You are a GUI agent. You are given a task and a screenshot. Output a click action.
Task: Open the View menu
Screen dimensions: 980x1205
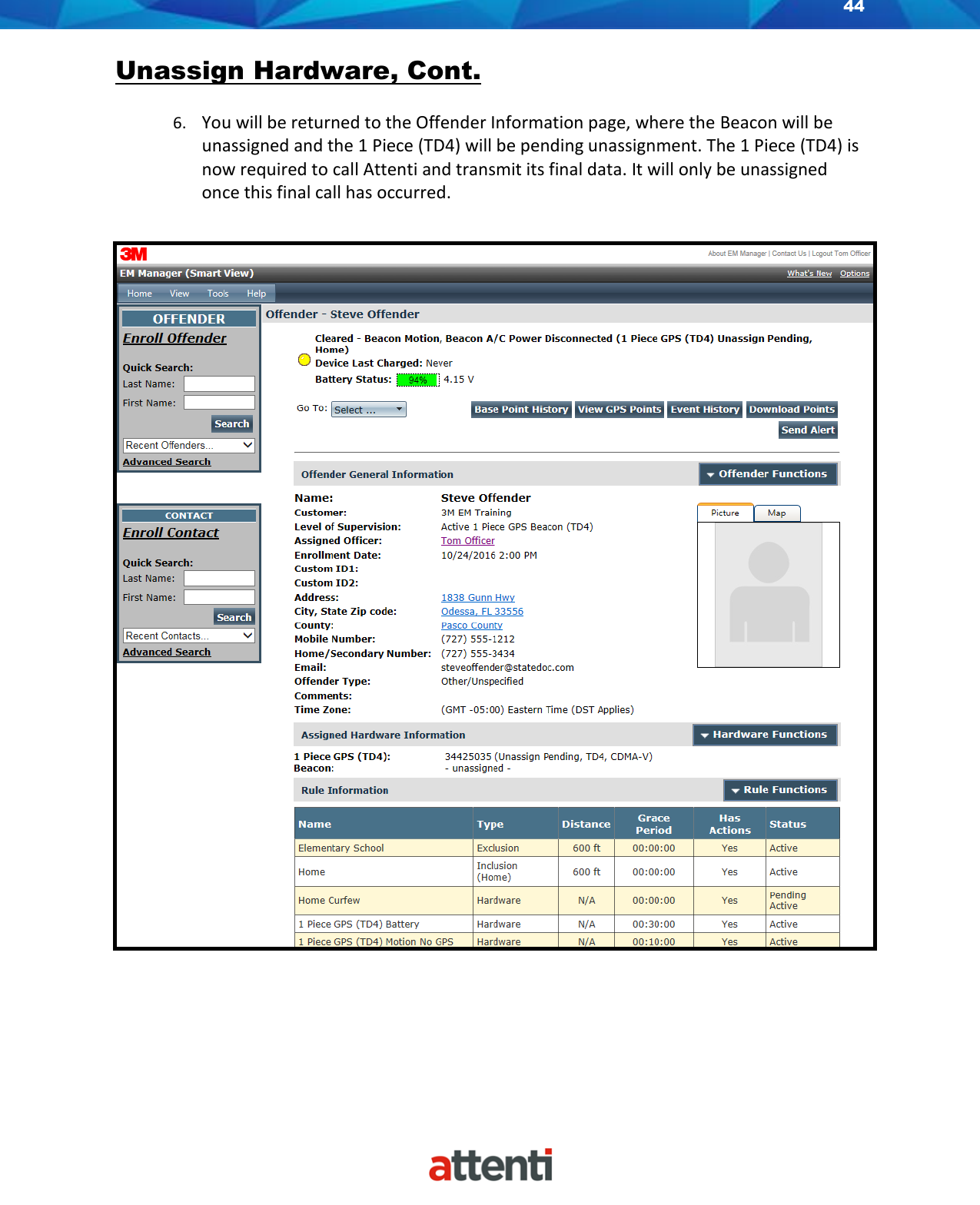pos(179,294)
